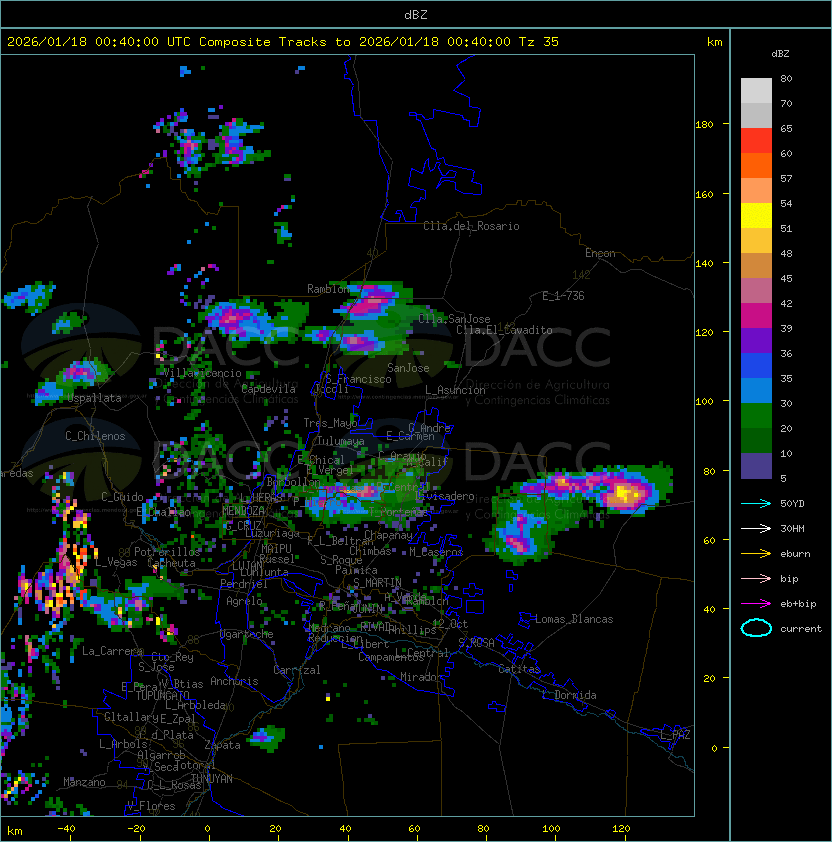Click the 'S_MARTIN' map label
Viewport: 832px width, 842px height.
tap(377, 582)
